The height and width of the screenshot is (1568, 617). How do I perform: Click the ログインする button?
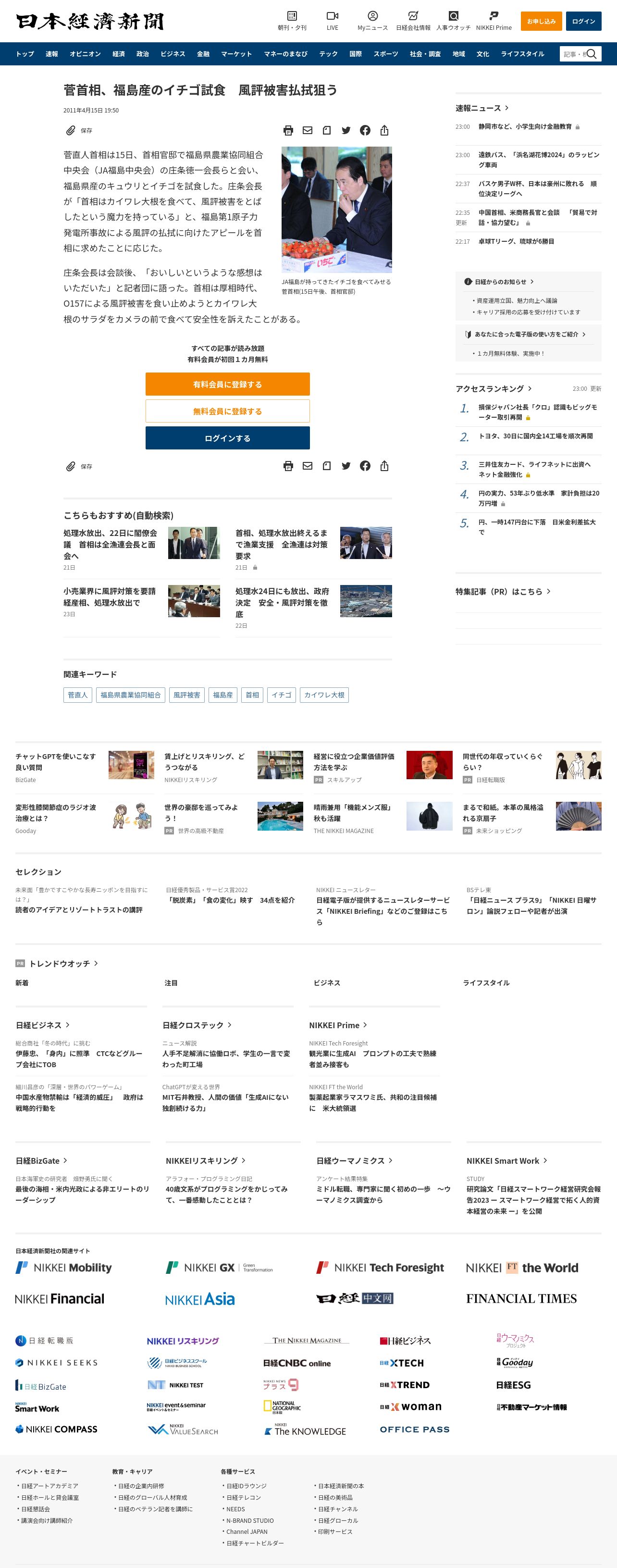[x=228, y=437]
